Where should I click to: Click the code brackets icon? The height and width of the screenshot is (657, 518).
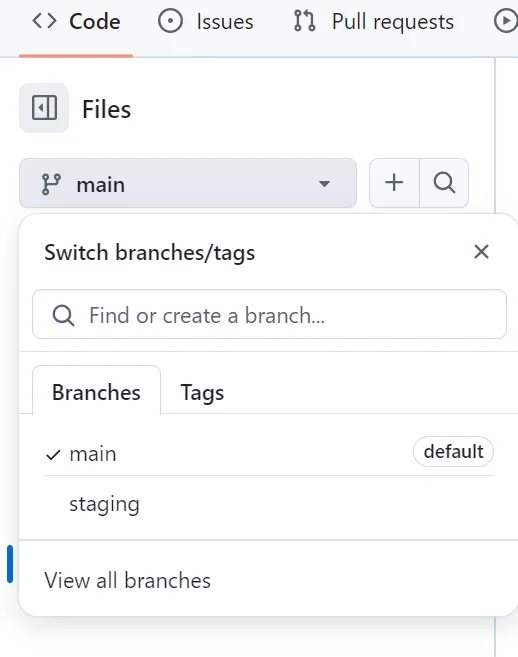[44, 21]
